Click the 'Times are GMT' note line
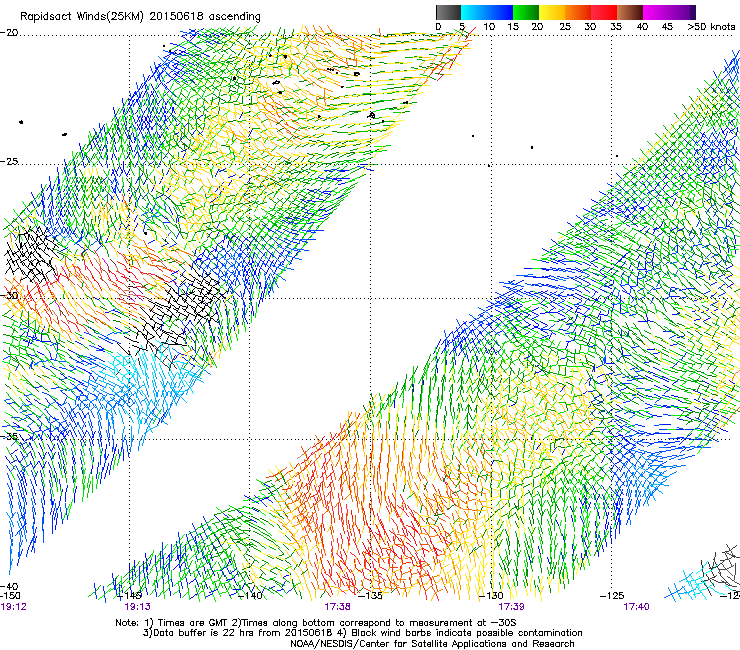Screen dimensions: 740x650 click(x=316, y=623)
